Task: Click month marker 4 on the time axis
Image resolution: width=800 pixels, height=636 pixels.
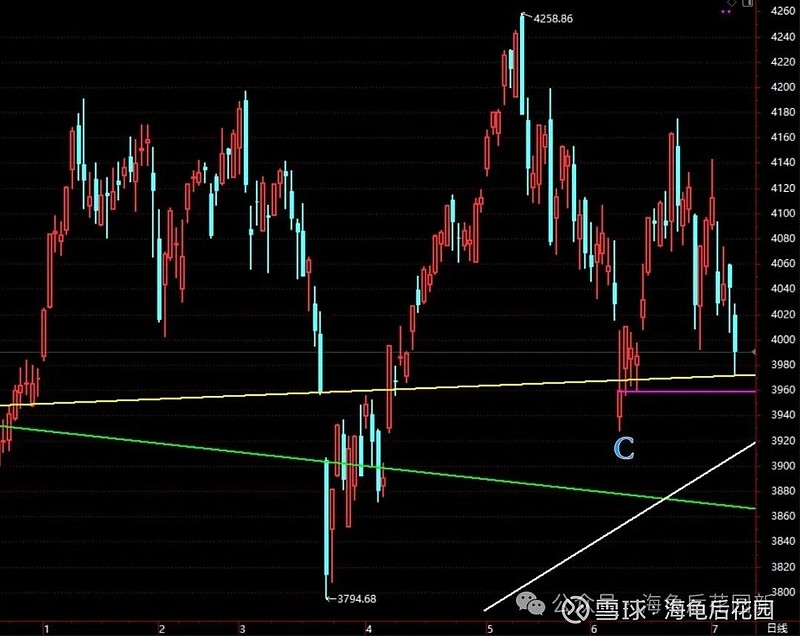Action: [368, 629]
